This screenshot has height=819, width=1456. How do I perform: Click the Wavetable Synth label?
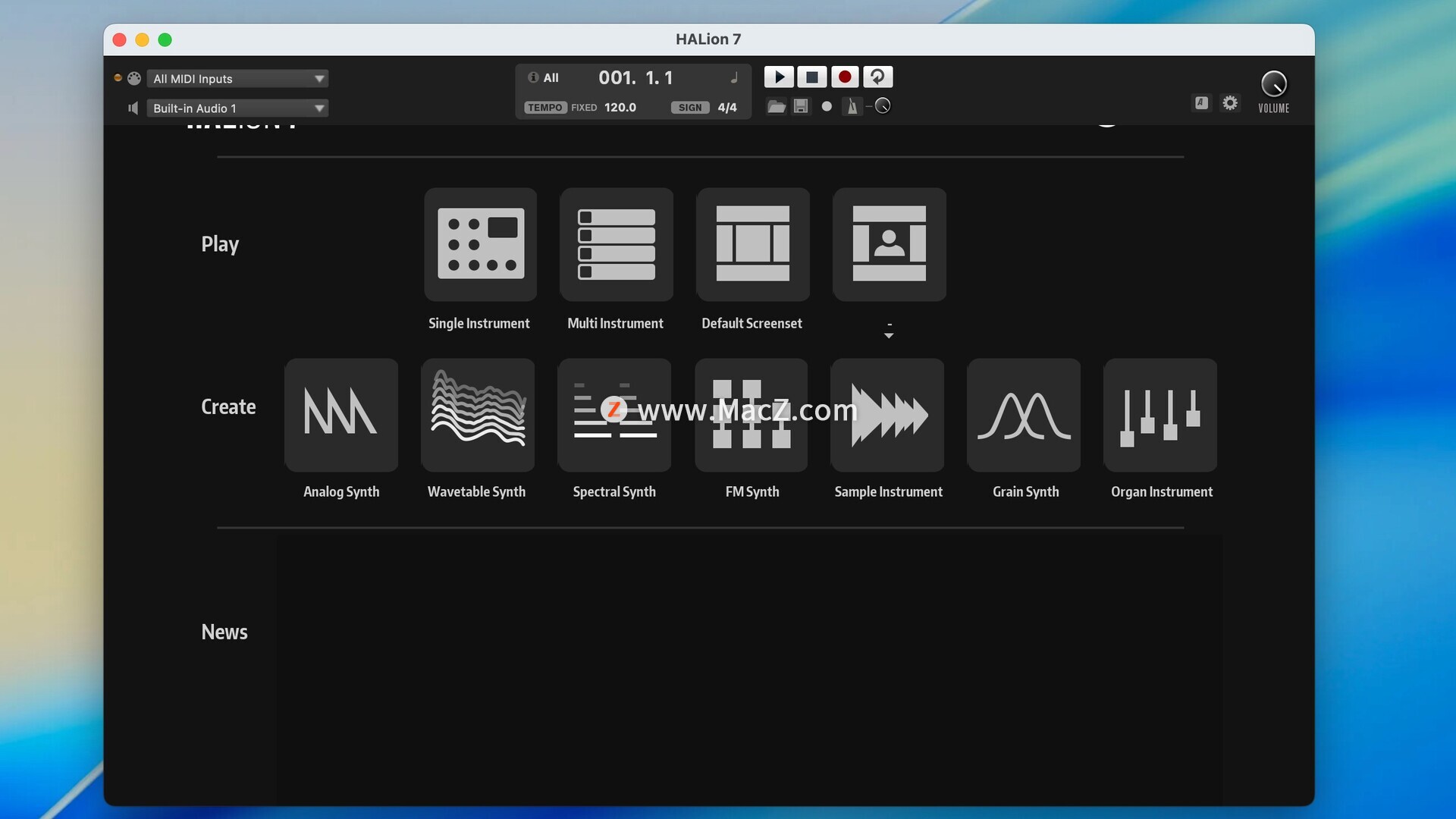click(477, 492)
